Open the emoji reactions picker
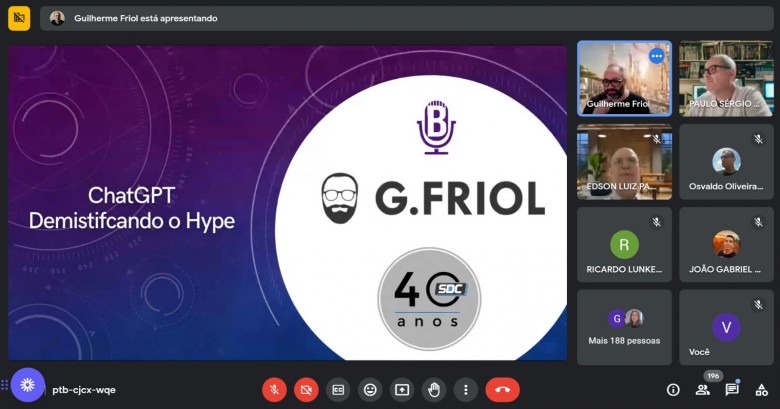This screenshot has width=780, height=409. tap(370, 390)
